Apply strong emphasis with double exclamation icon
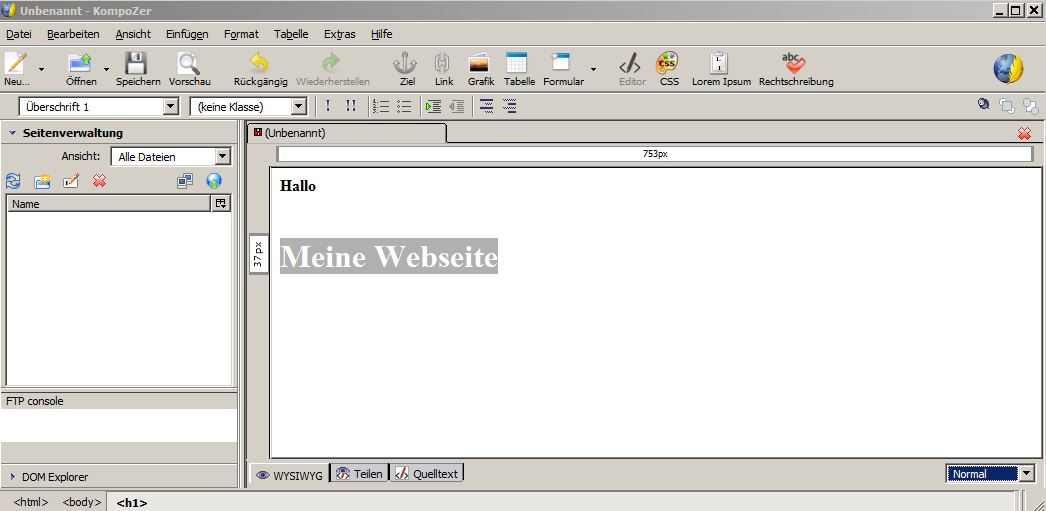This screenshot has width=1046, height=511. point(351,106)
